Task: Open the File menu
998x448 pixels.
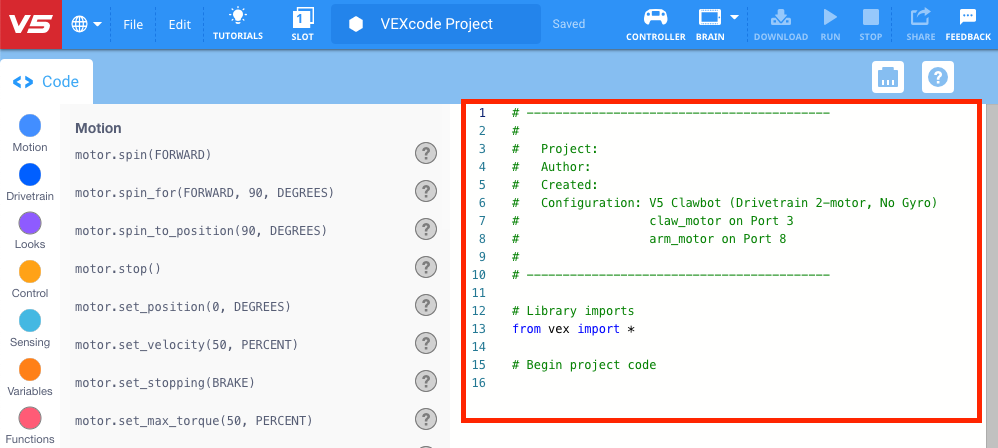Action: 133,24
